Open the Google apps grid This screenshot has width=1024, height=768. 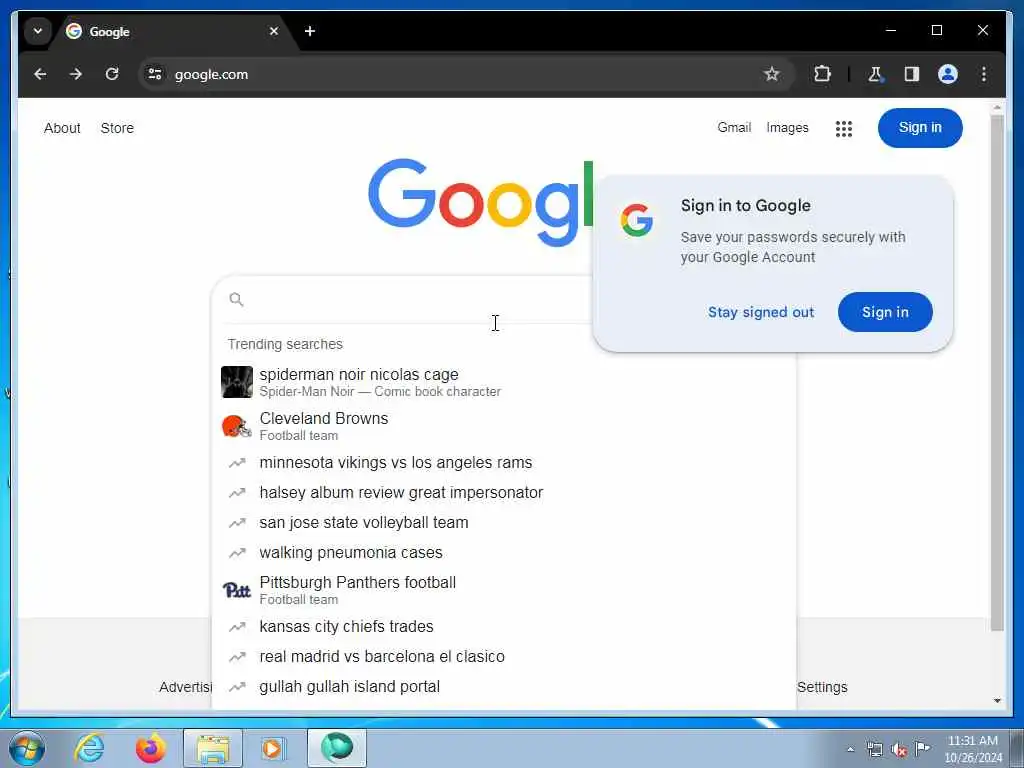point(844,129)
